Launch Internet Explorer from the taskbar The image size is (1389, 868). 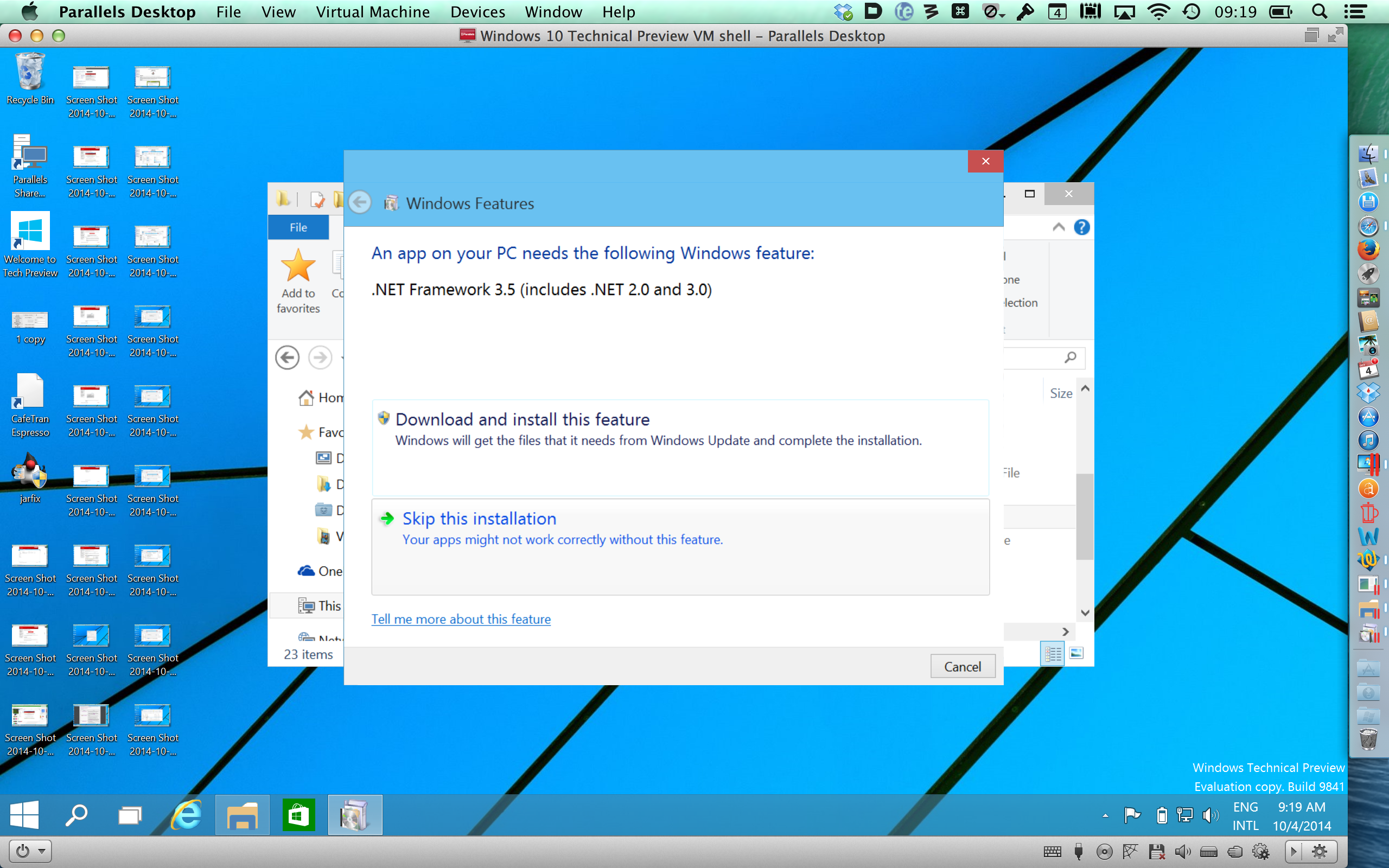(x=187, y=815)
